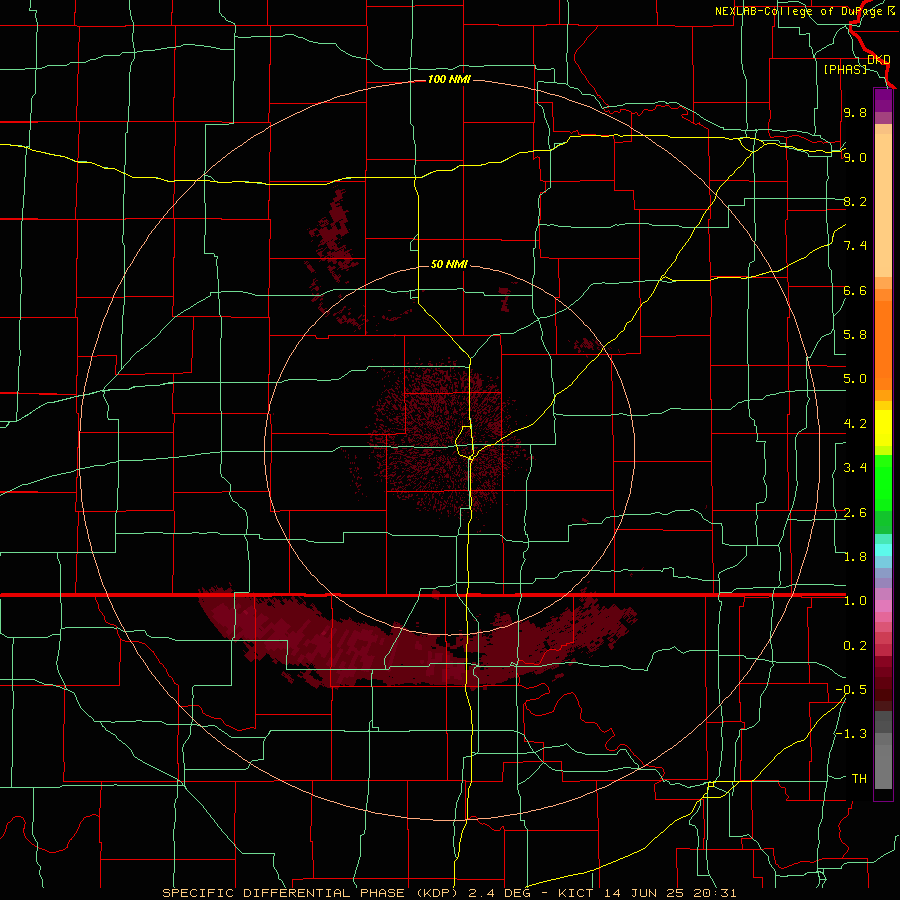Select the [PHAS] units label
Screen dimensions: 900x900
845,70
